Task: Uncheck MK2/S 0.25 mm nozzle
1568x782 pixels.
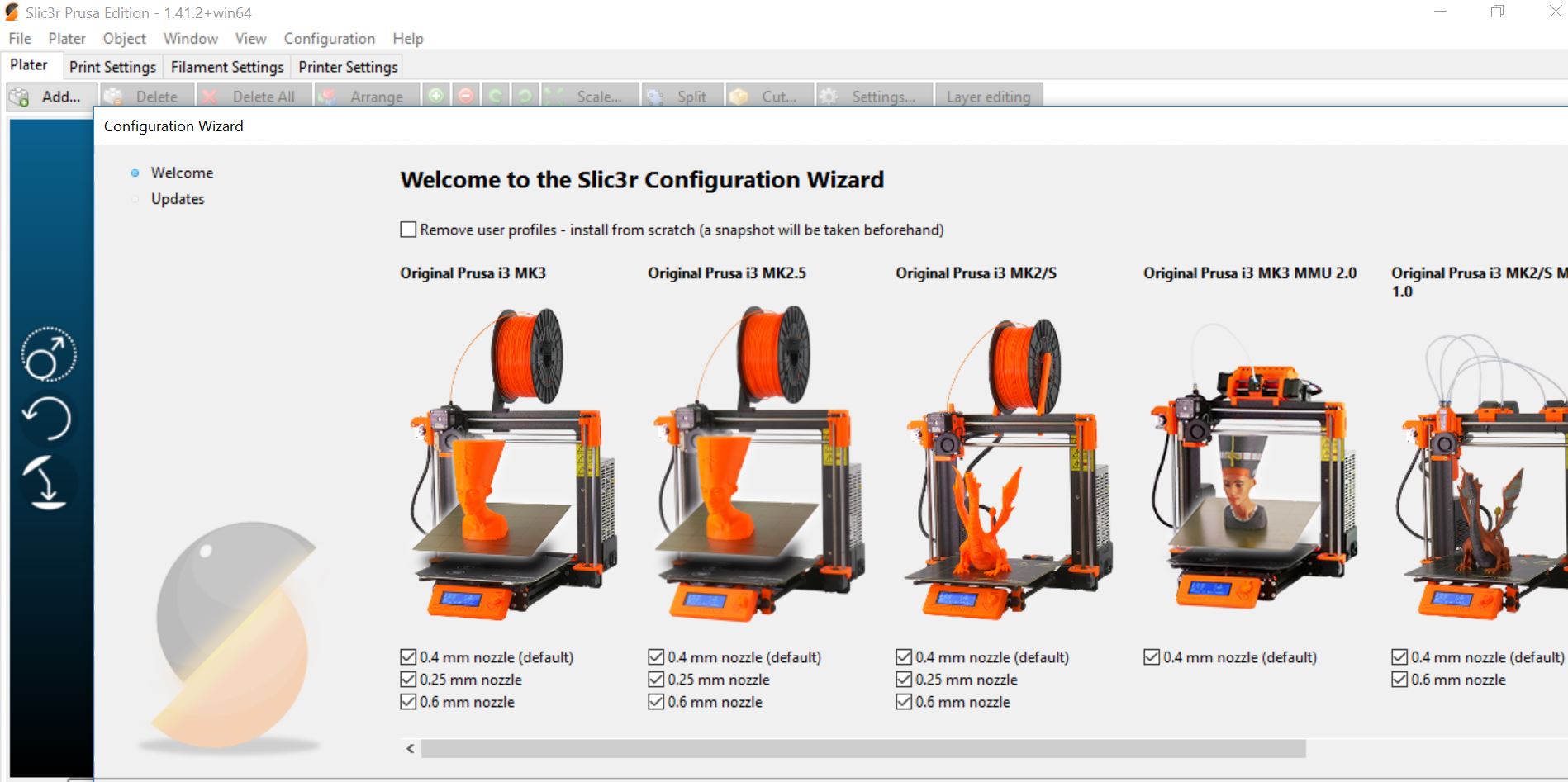Action: (904, 680)
